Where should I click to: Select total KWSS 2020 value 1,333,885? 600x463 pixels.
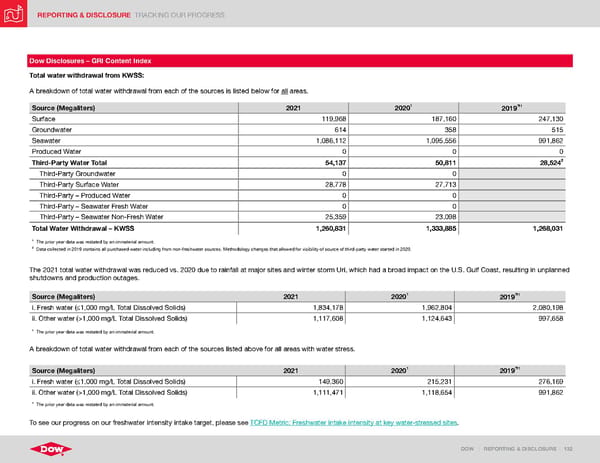click(441, 228)
